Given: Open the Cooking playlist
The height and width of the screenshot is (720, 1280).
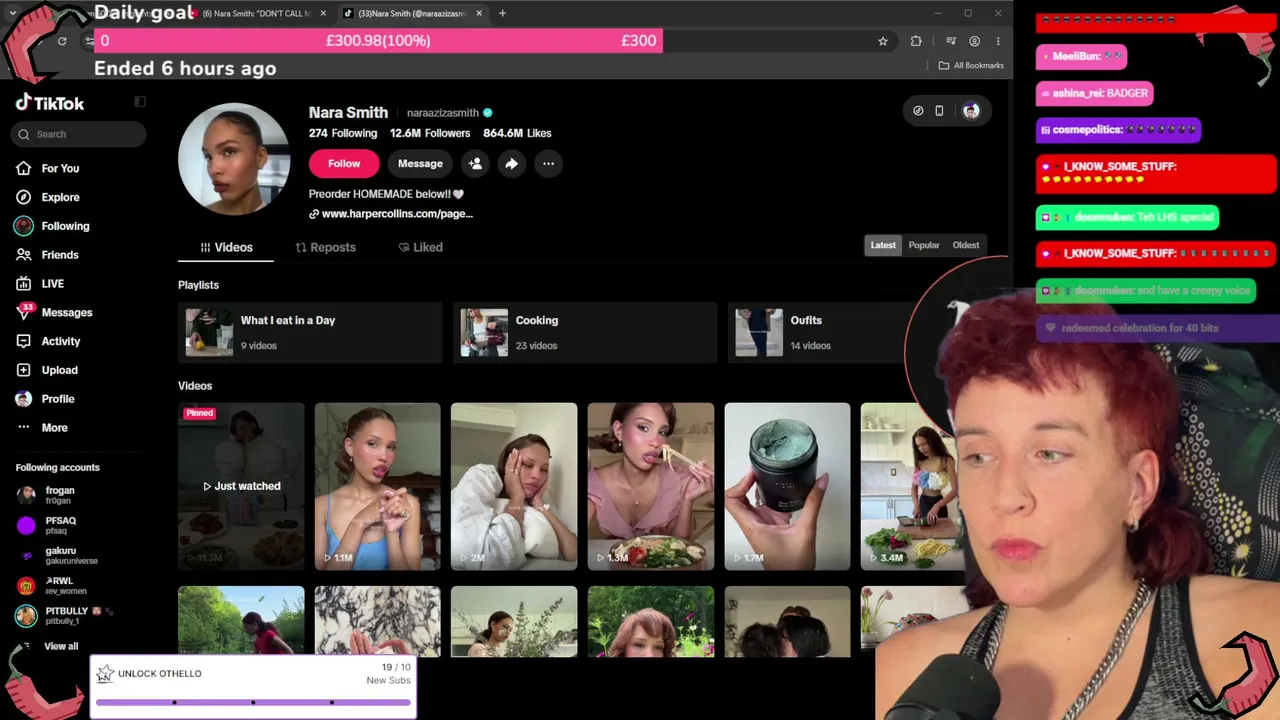Looking at the screenshot, I should 585,332.
